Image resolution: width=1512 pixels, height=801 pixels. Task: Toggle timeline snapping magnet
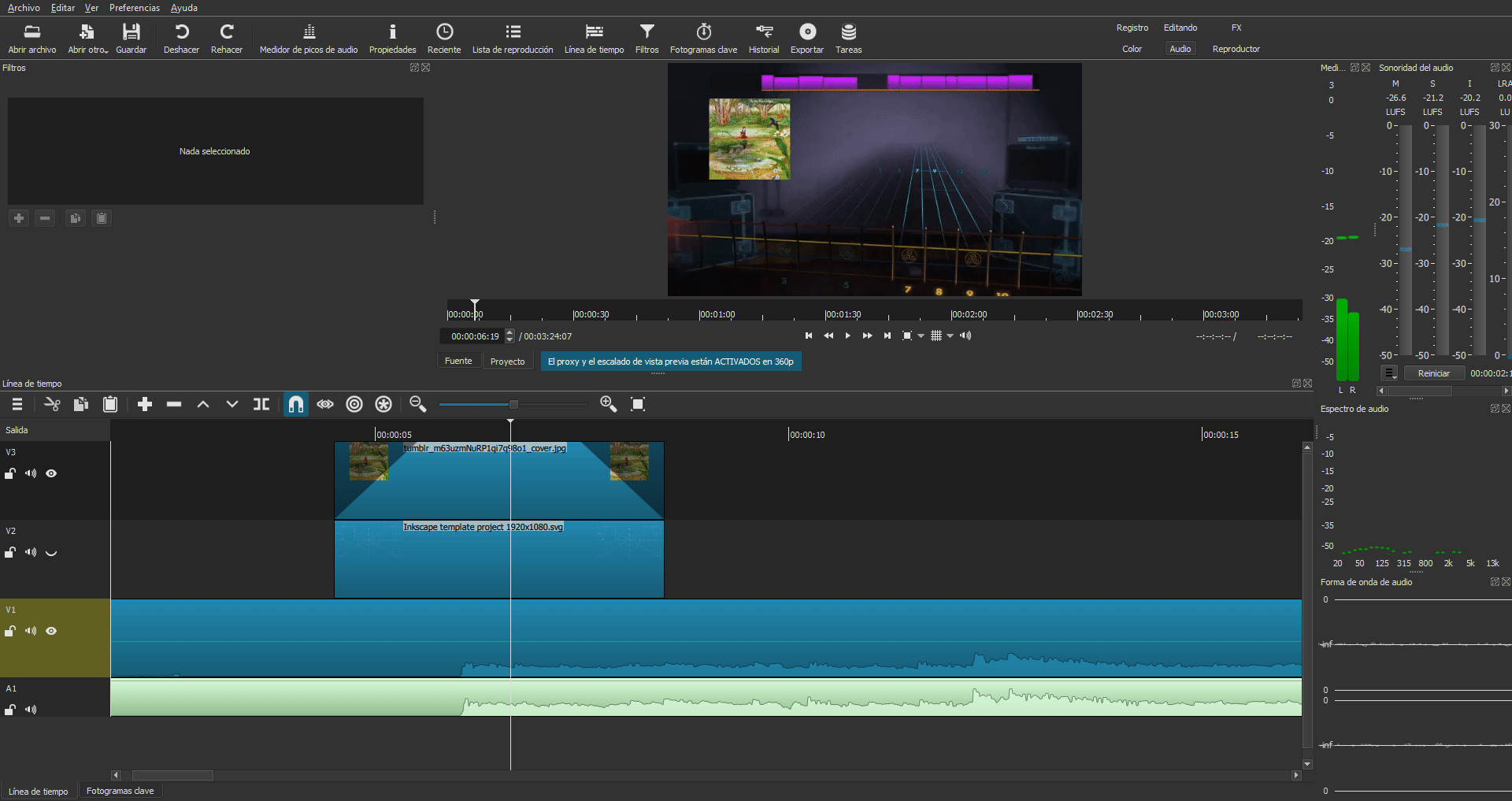(296, 404)
